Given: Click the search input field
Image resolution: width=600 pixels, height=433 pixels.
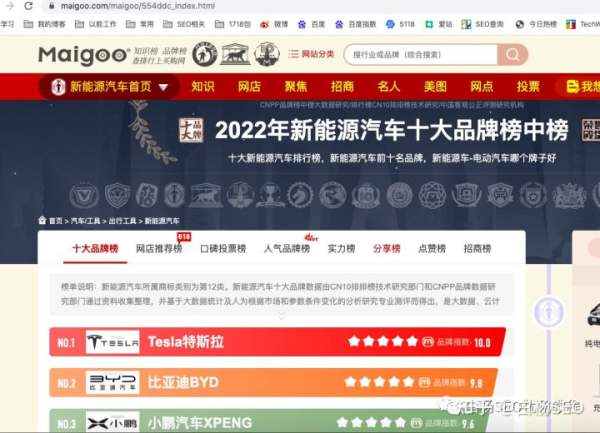Looking at the screenshot, I should coord(421,55).
